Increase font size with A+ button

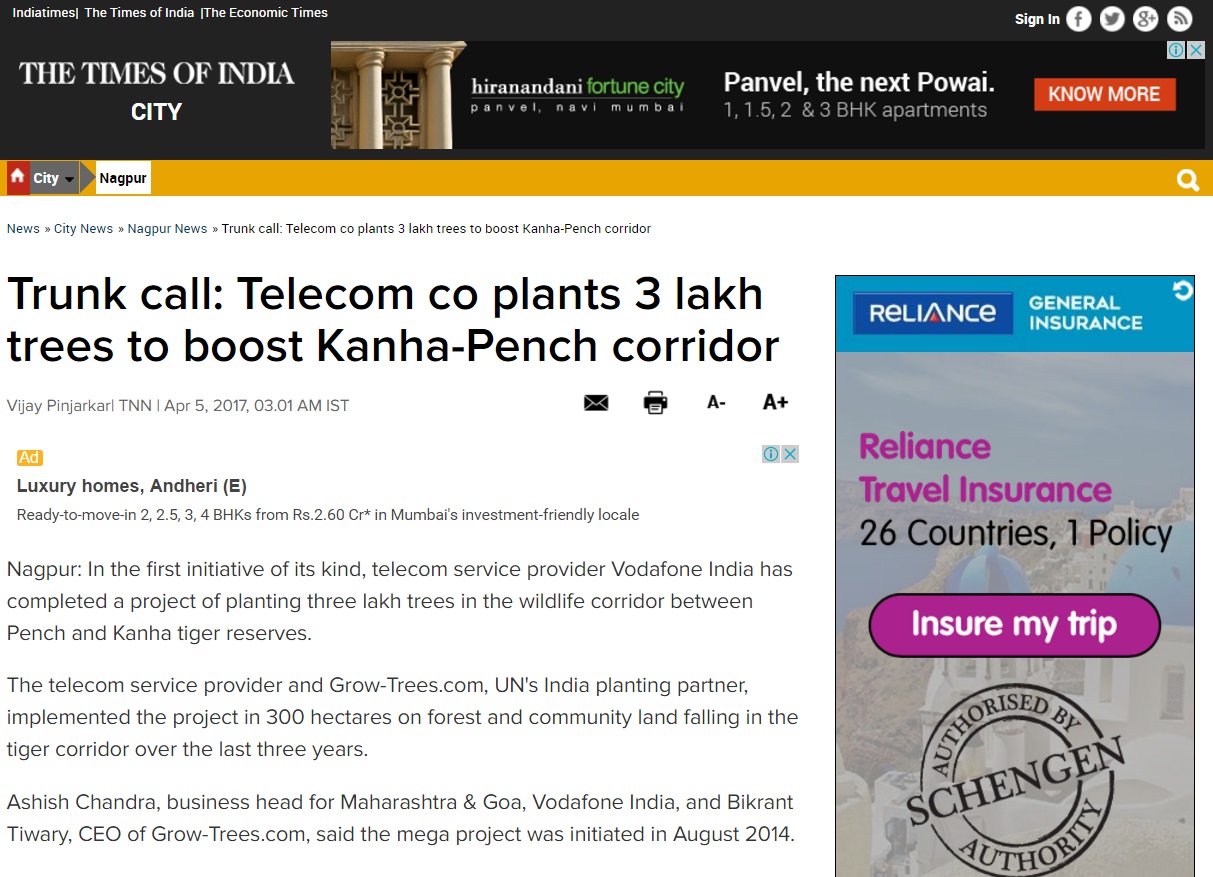(x=775, y=402)
